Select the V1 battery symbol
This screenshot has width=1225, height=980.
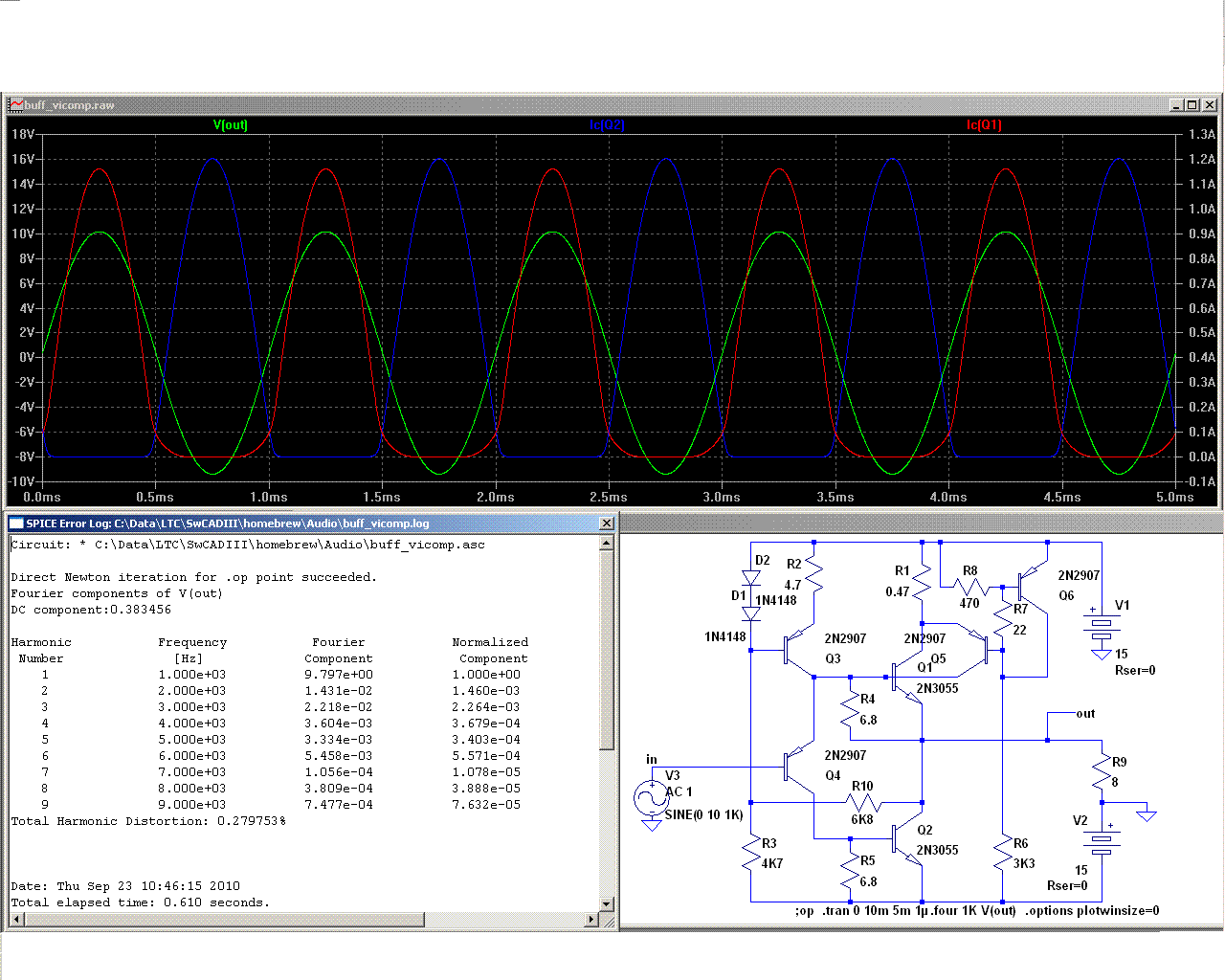[x=1102, y=628]
